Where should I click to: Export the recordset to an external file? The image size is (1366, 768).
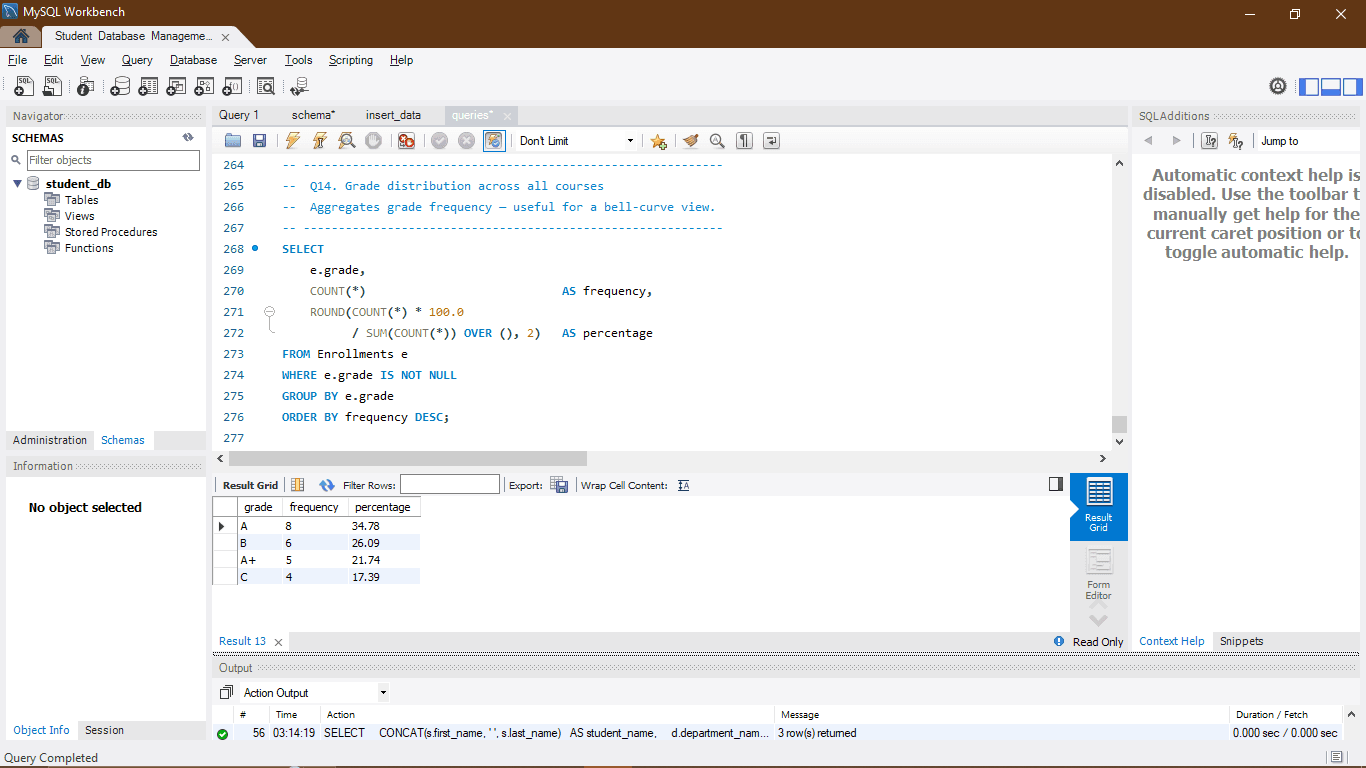tap(559, 485)
